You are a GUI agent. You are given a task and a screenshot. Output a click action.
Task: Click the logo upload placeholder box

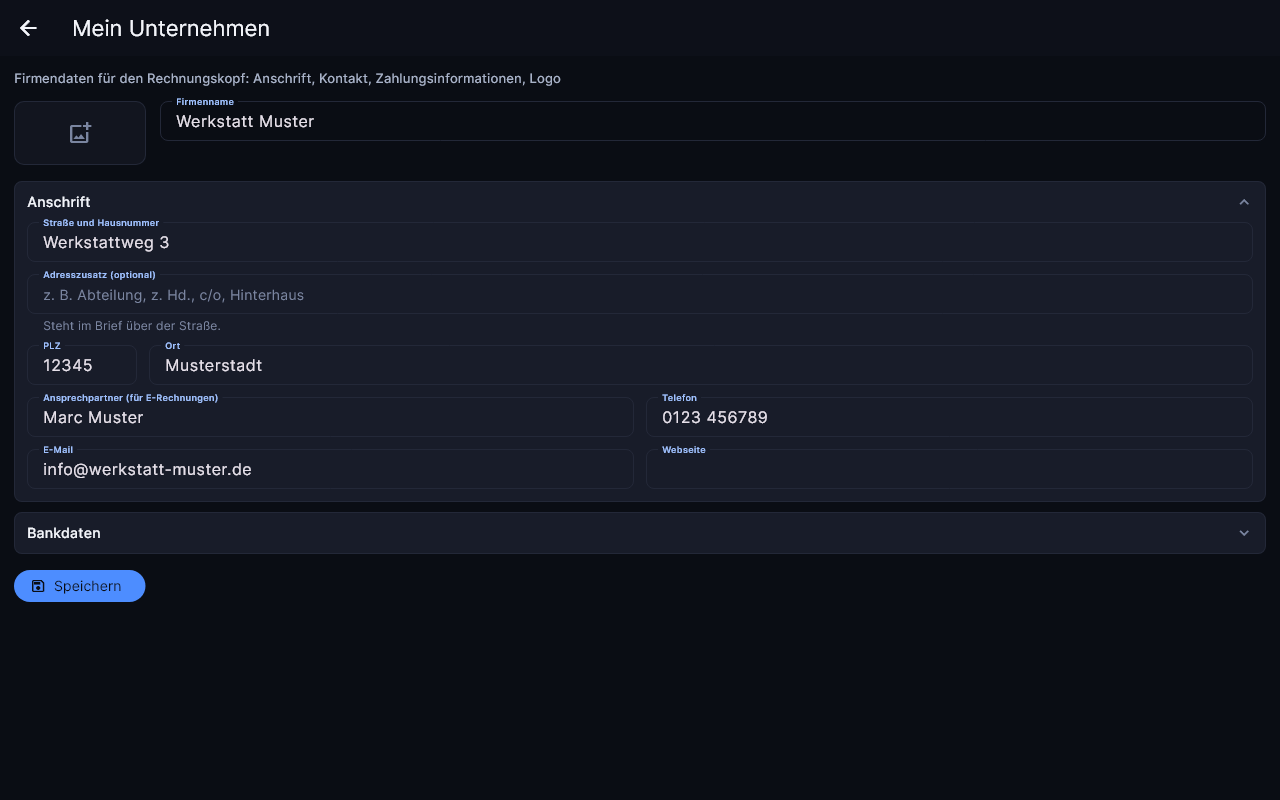(80, 133)
